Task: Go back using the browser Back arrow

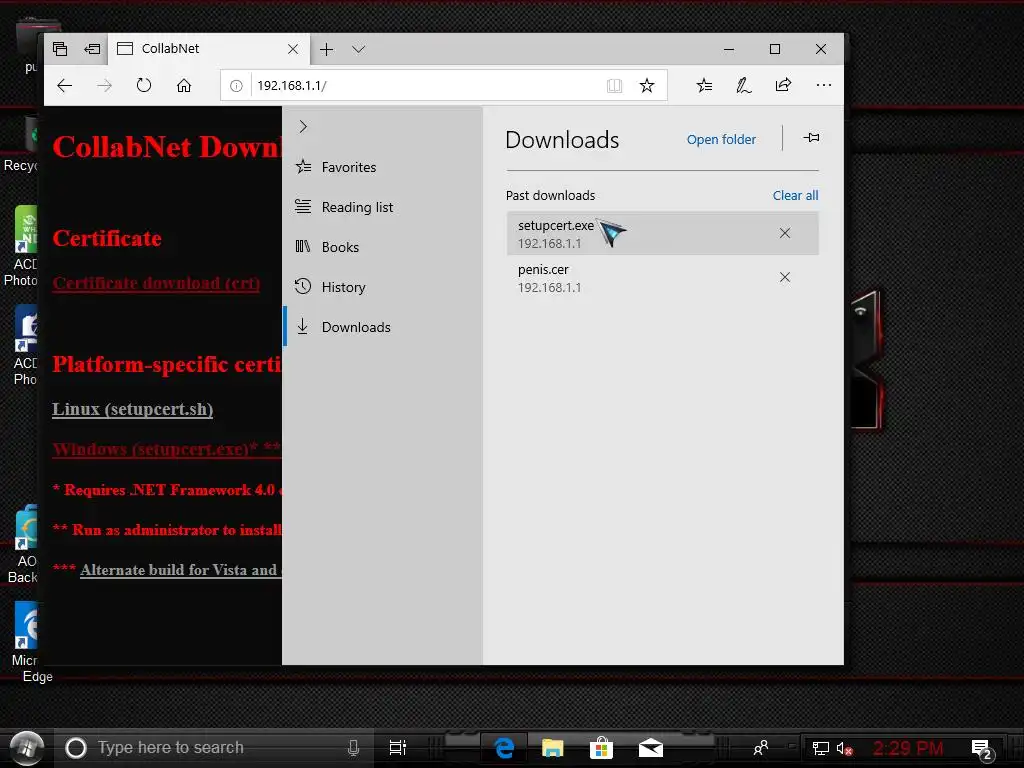Action: pyautogui.click(x=65, y=86)
